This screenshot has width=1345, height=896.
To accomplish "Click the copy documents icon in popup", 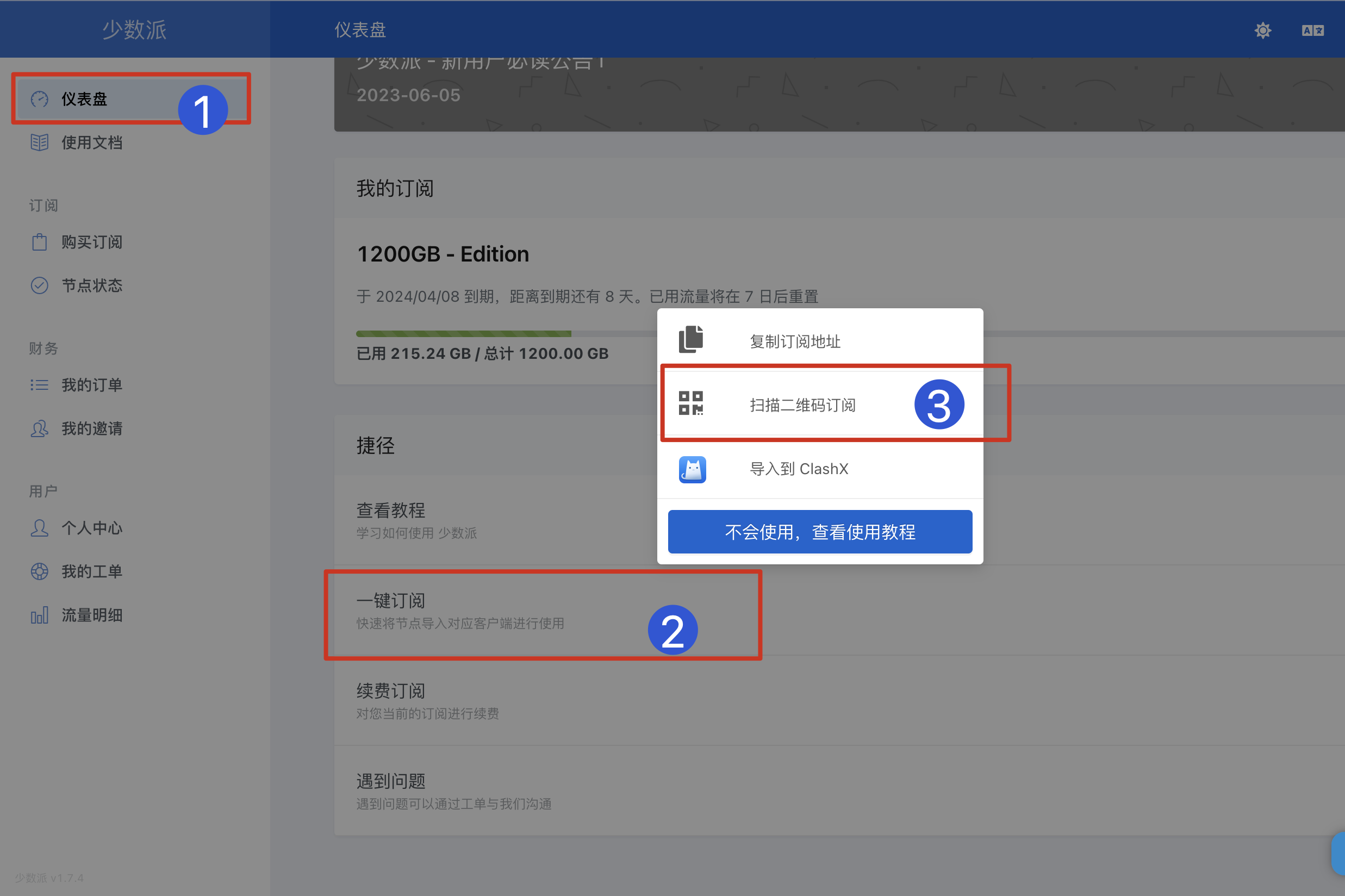I will [x=691, y=339].
